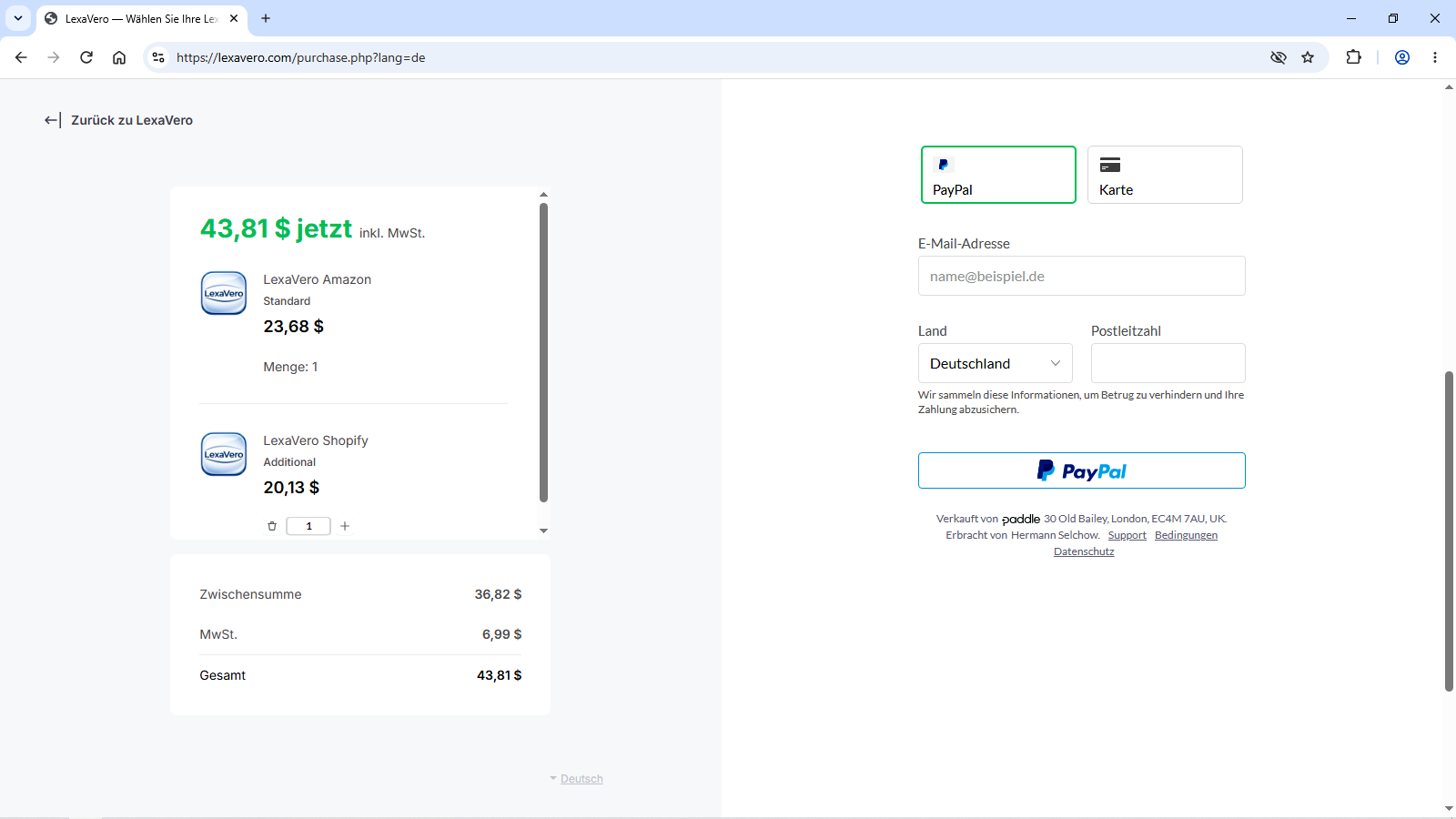This screenshot has width=1456, height=819.
Task: View site information icon in address bar
Action: click(x=158, y=57)
